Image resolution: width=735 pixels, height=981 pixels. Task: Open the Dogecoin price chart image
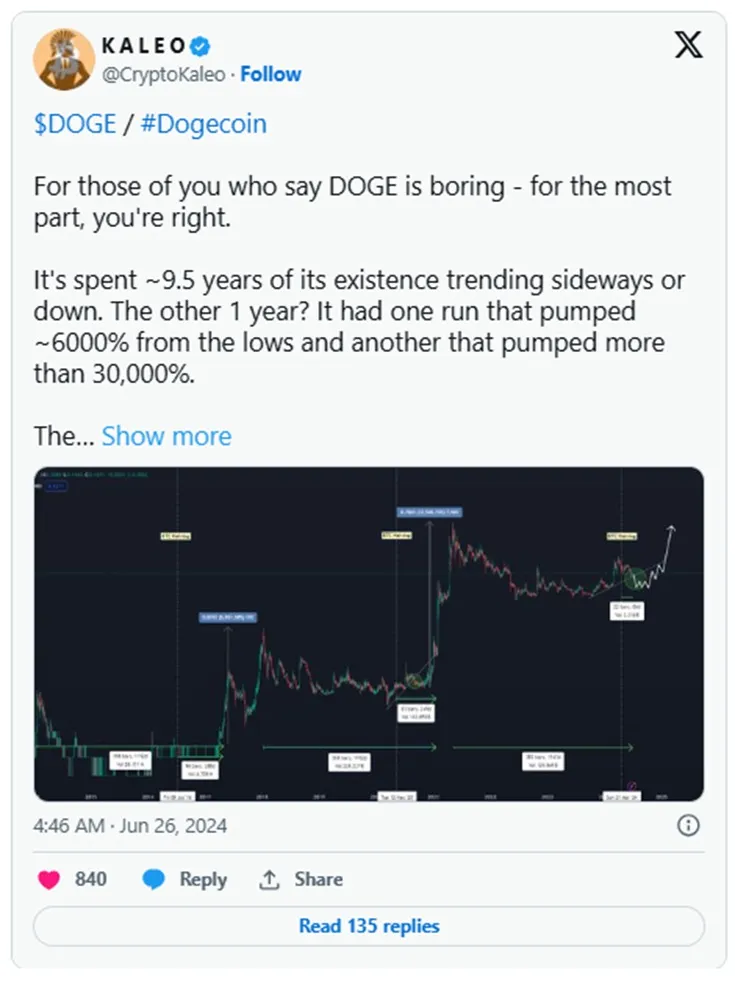point(368,633)
